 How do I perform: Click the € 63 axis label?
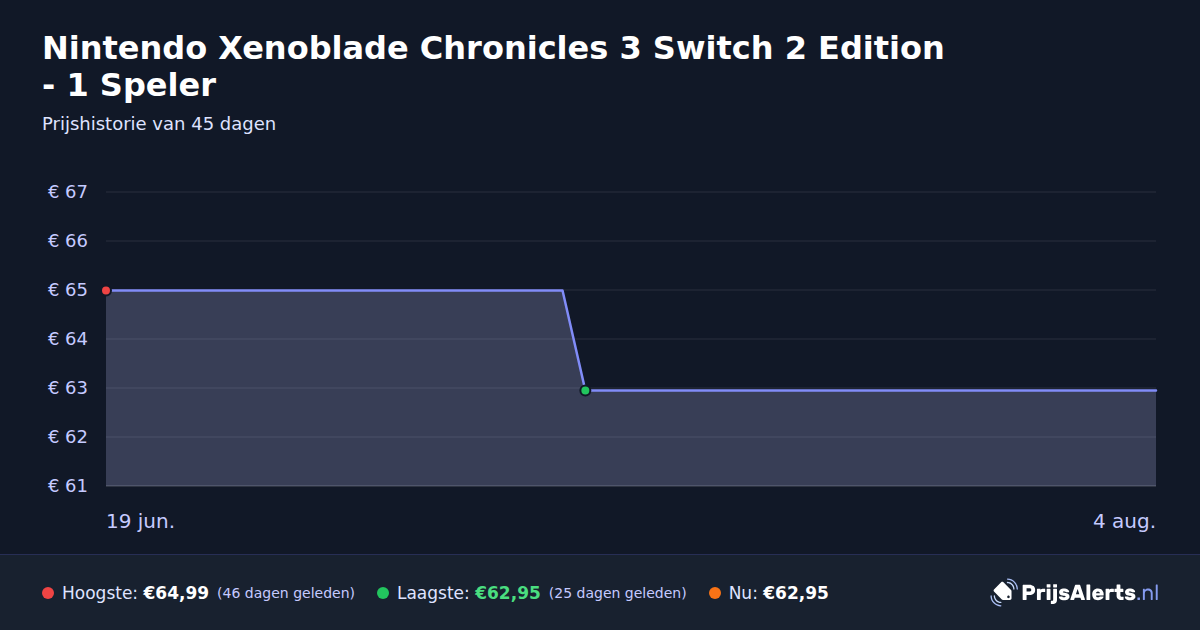point(68,388)
